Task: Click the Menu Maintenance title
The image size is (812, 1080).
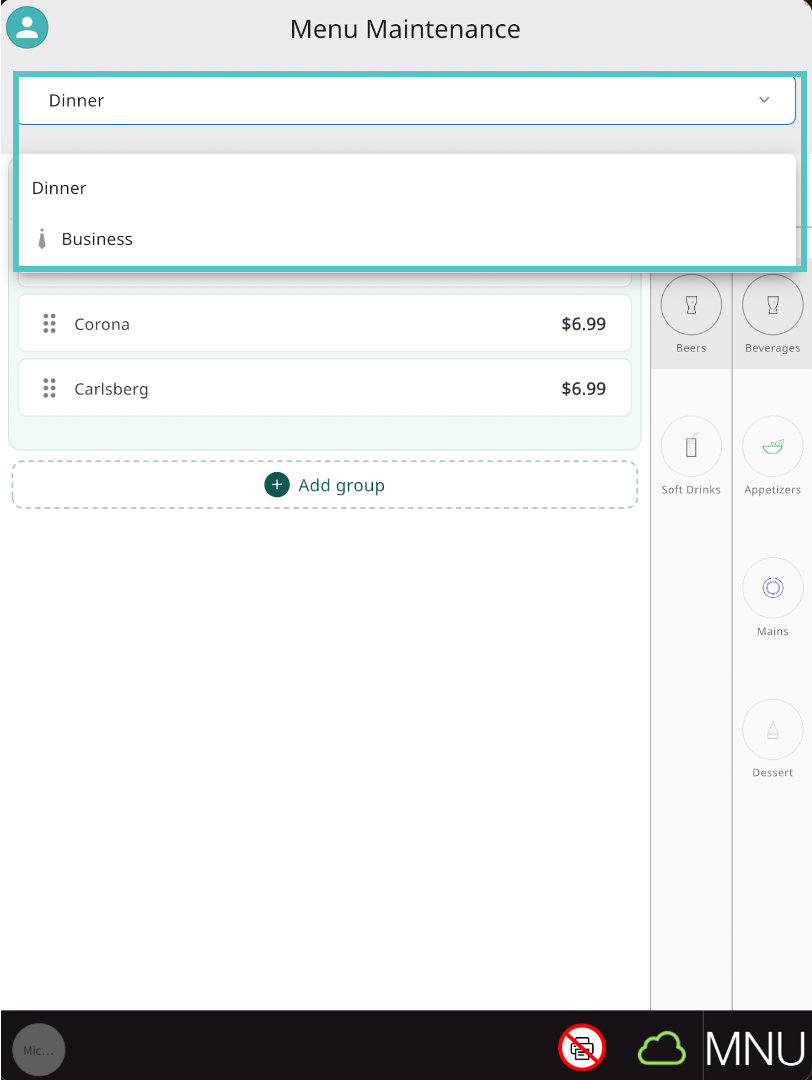Action: (x=405, y=29)
